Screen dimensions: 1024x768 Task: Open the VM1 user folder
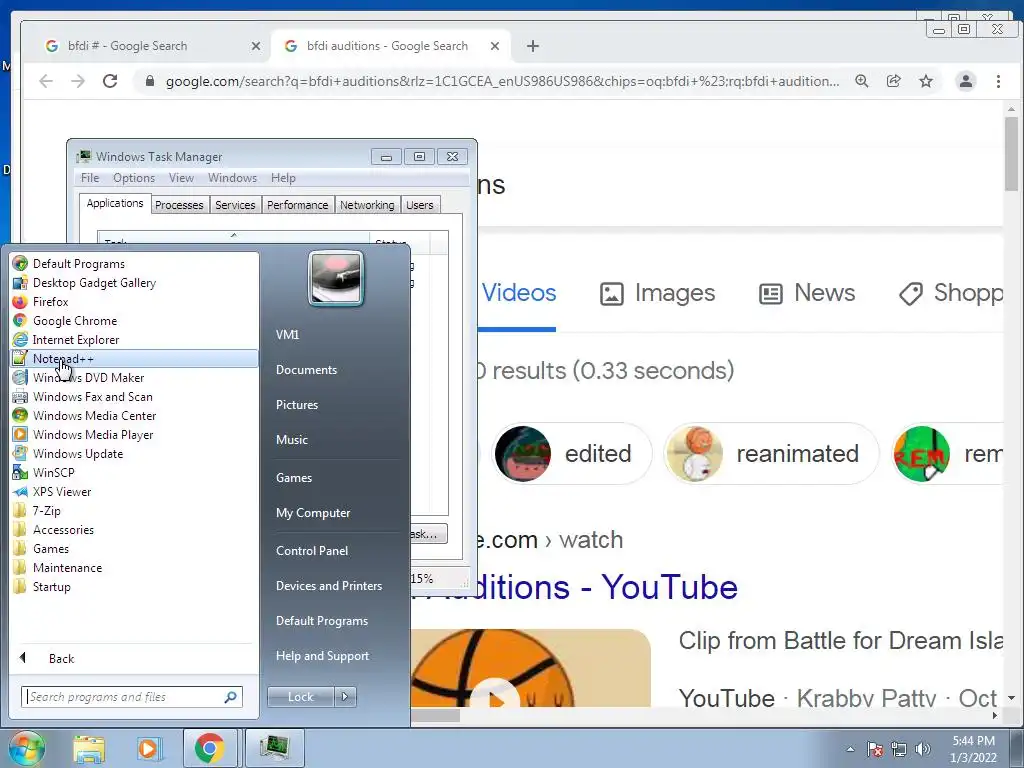point(287,334)
